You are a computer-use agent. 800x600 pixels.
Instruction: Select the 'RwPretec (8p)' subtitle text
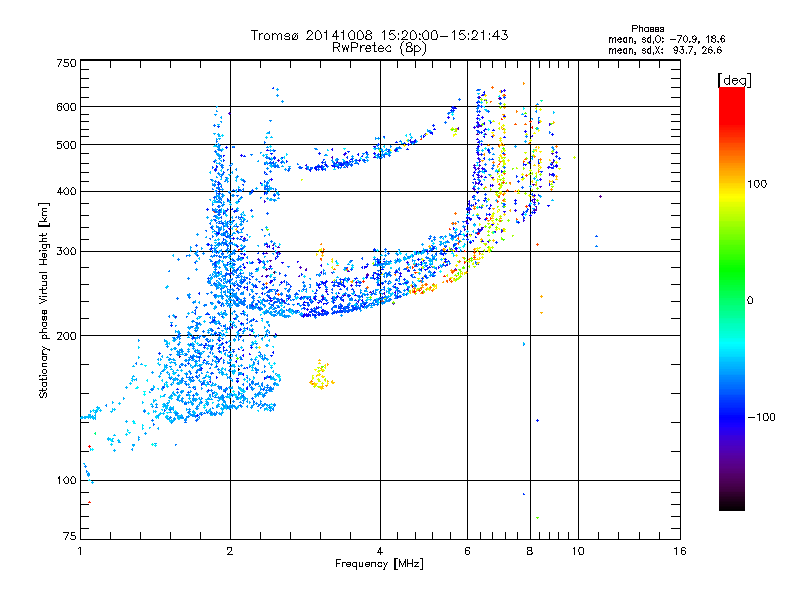379,48
